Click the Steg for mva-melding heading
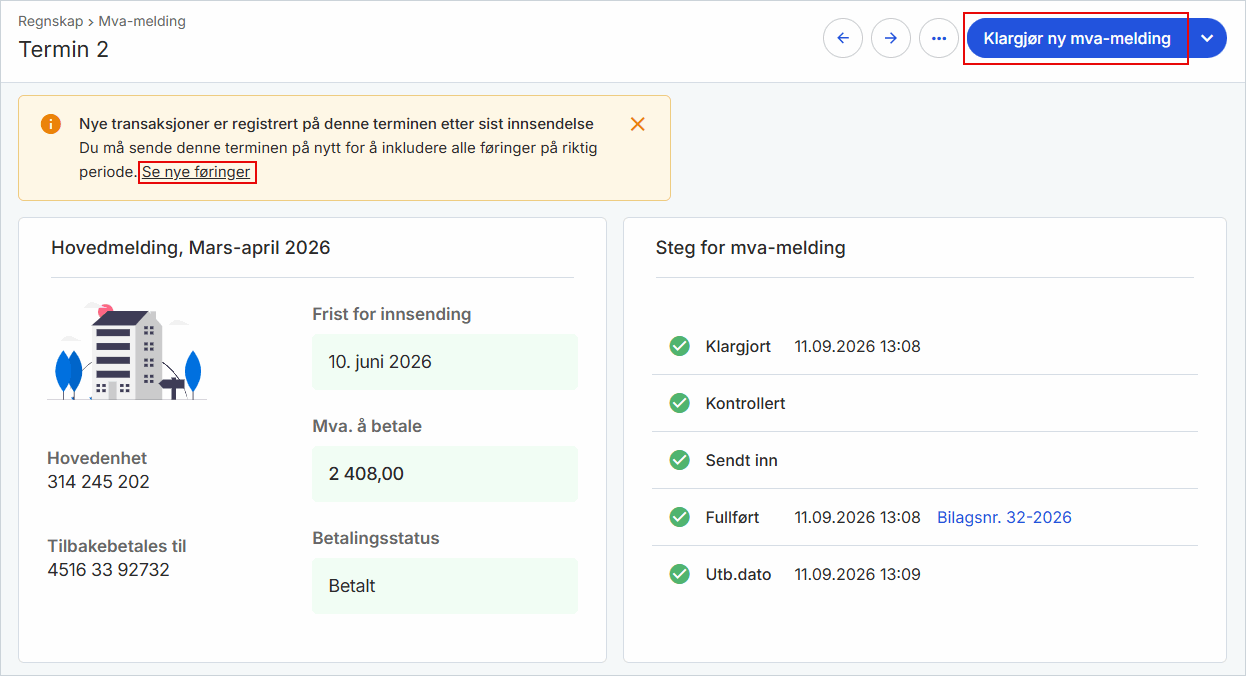This screenshot has height=676, width=1246. click(751, 247)
